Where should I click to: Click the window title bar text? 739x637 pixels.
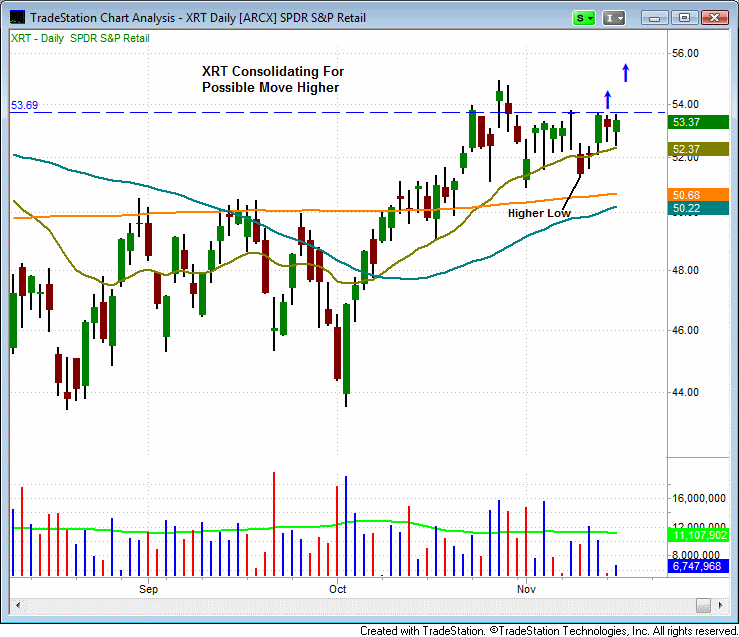198,18
